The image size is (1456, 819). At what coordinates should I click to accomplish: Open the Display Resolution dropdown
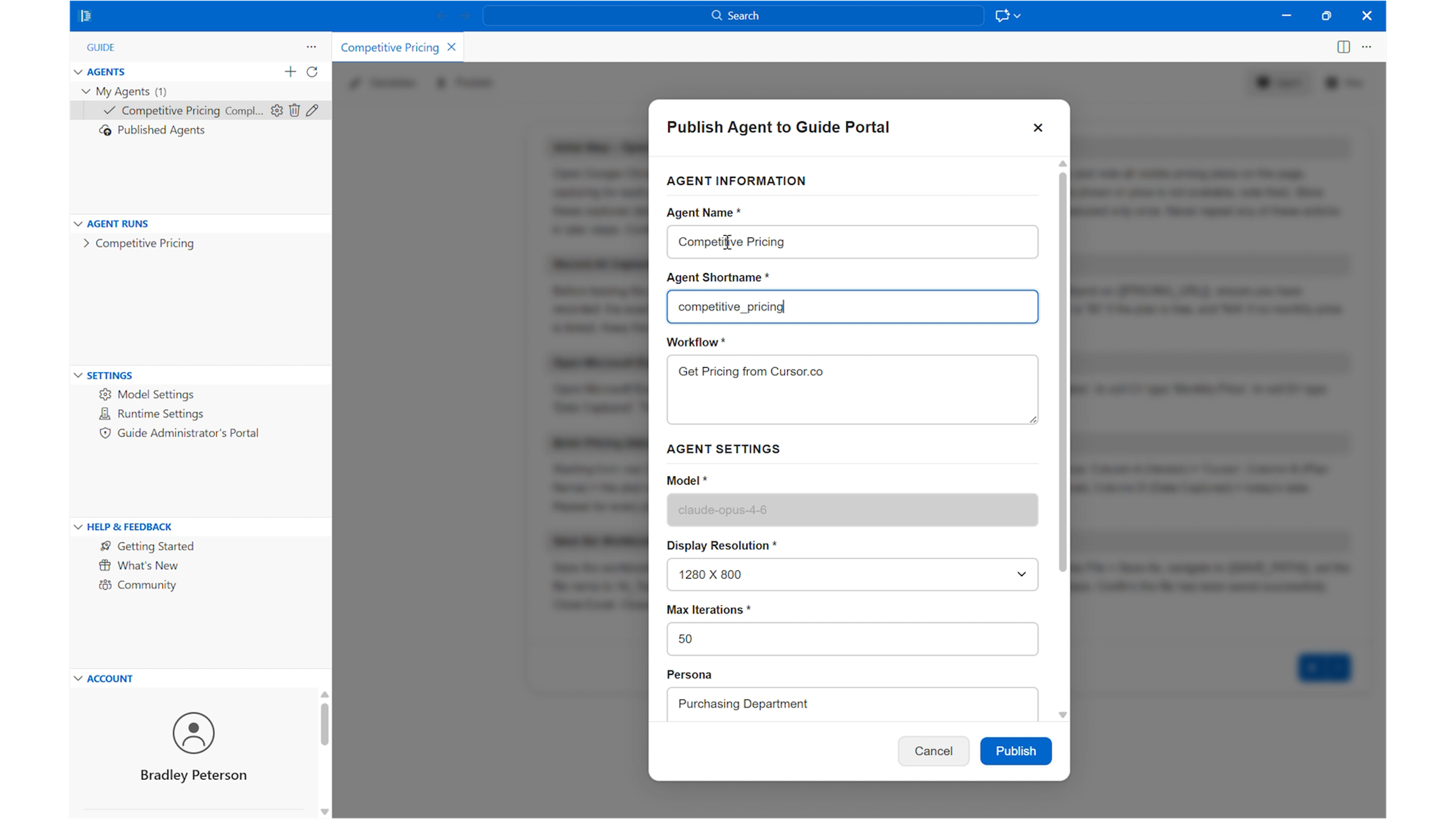coord(851,574)
